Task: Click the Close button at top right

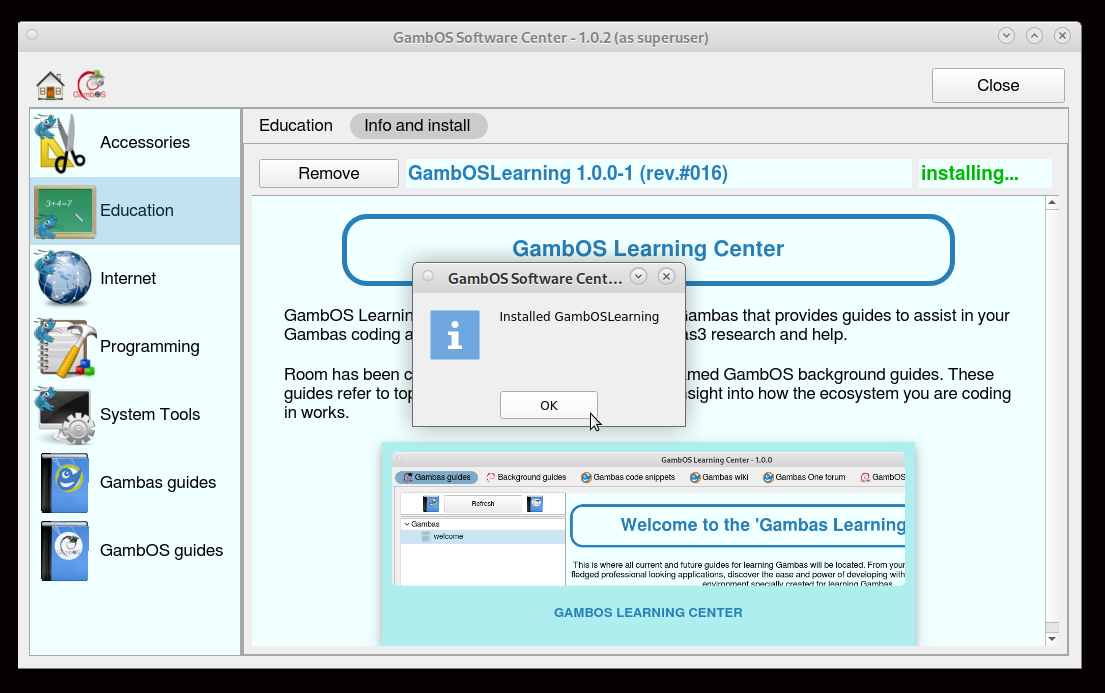Action: tap(997, 85)
